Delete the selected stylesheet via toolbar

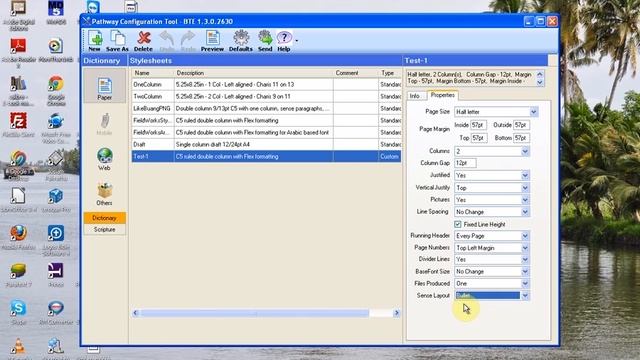[x=143, y=41]
